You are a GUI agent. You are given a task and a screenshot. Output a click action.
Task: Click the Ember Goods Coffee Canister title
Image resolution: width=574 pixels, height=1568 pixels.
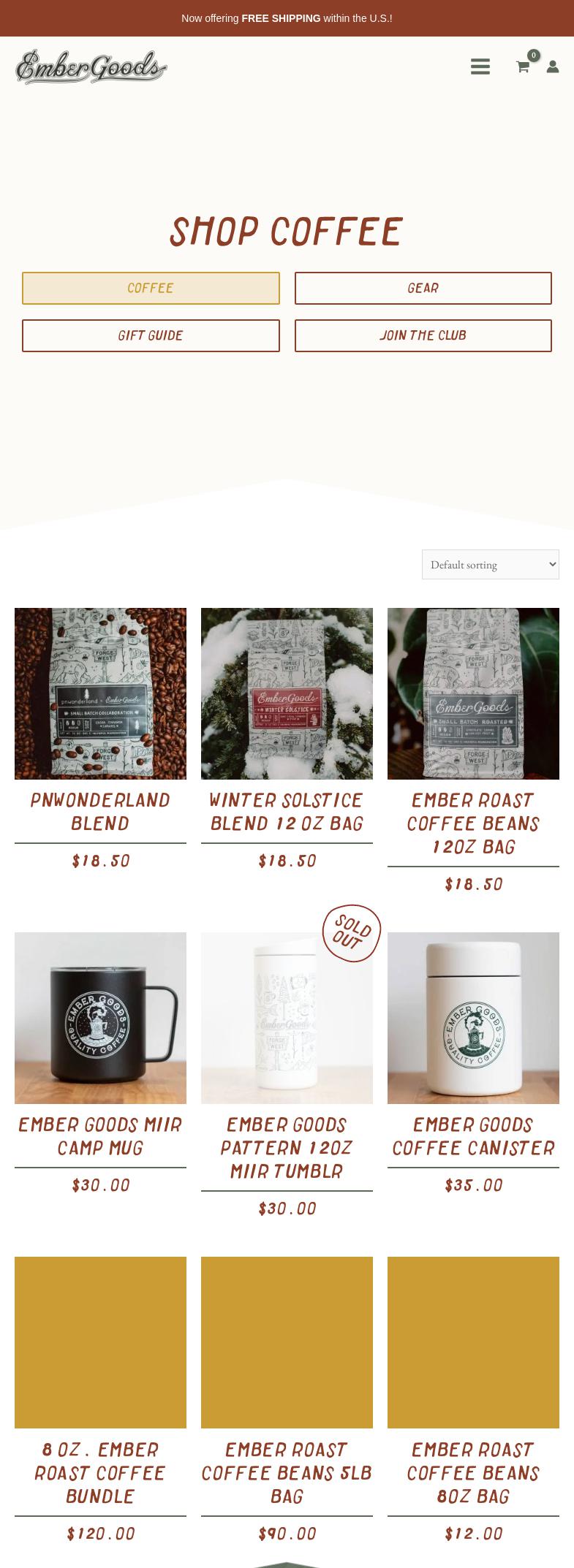point(473,1136)
